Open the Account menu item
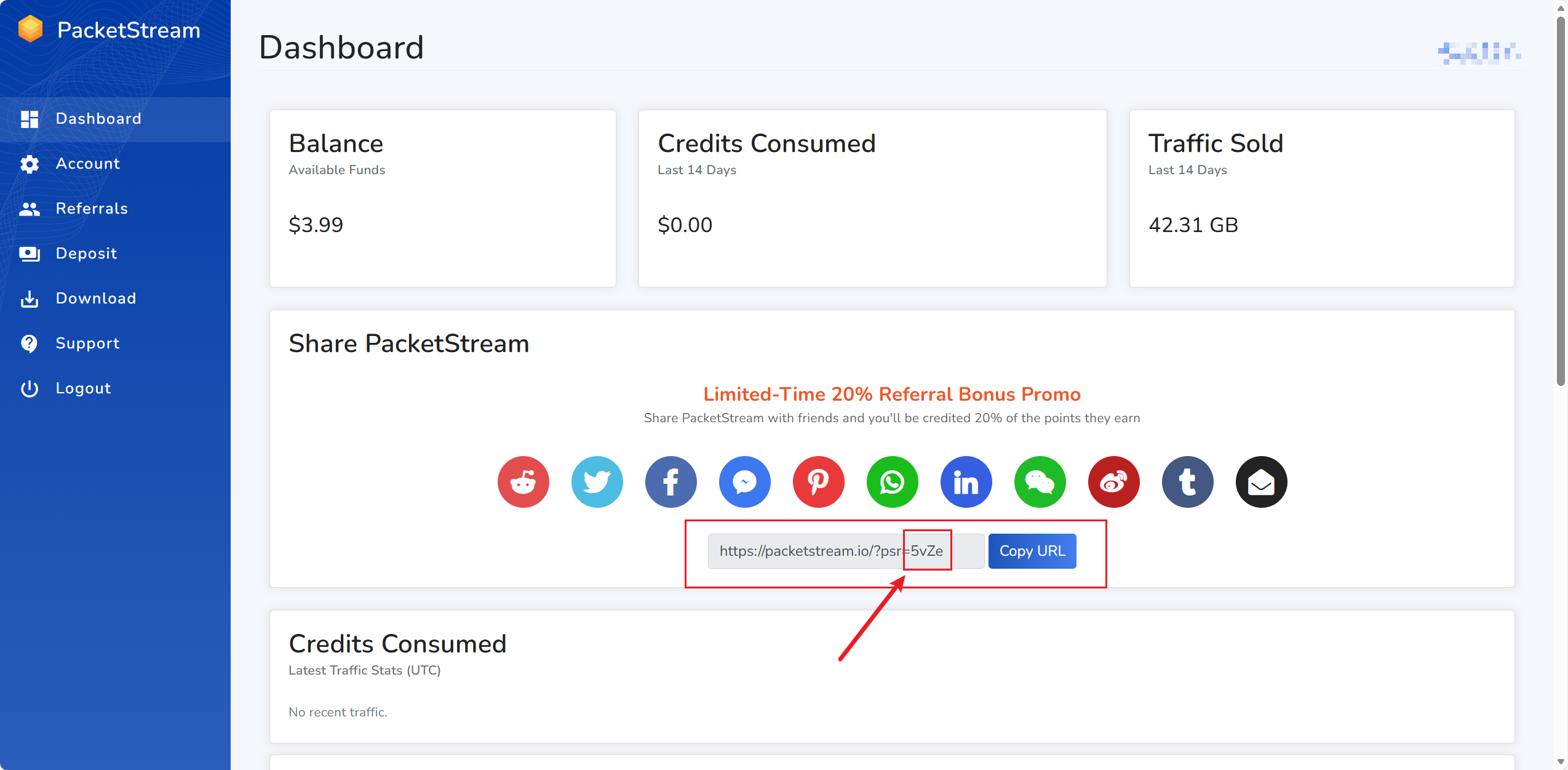Image resolution: width=1568 pixels, height=770 pixels. (87, 164)
